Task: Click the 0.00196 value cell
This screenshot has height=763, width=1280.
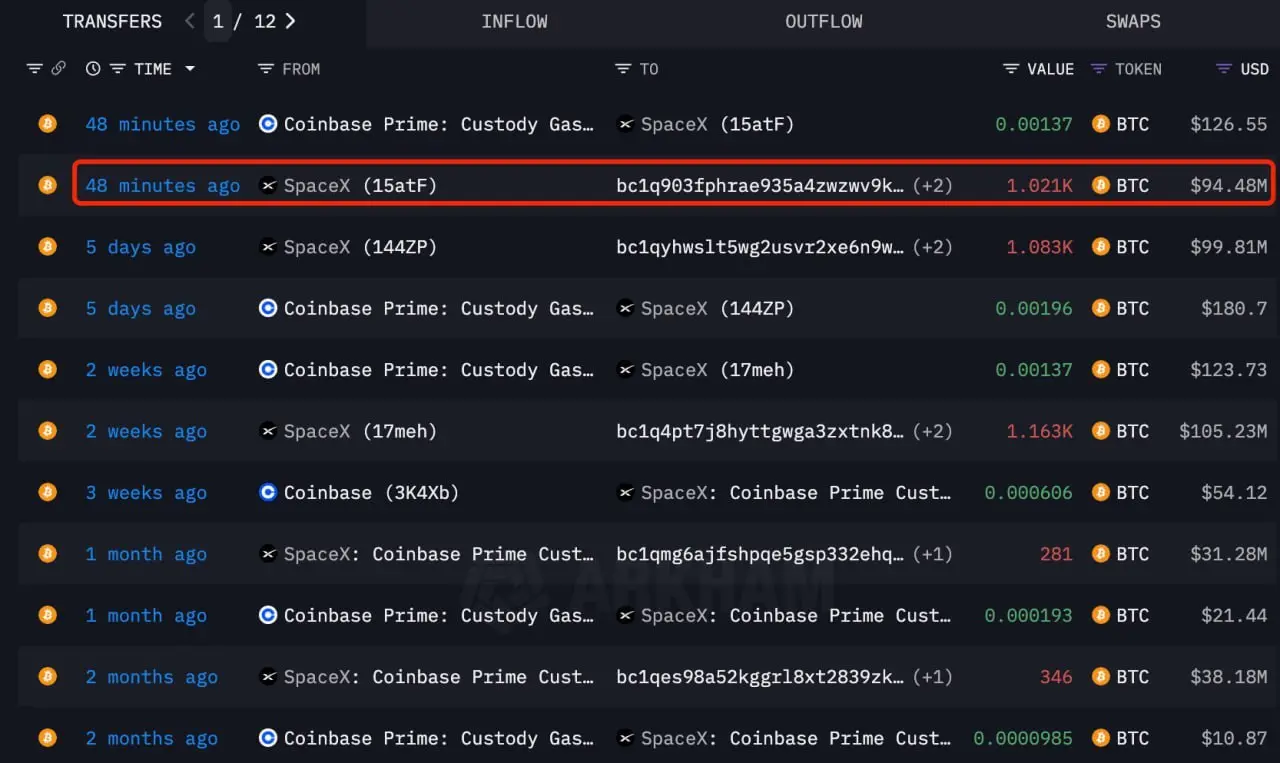Action: coord(1034,308)
